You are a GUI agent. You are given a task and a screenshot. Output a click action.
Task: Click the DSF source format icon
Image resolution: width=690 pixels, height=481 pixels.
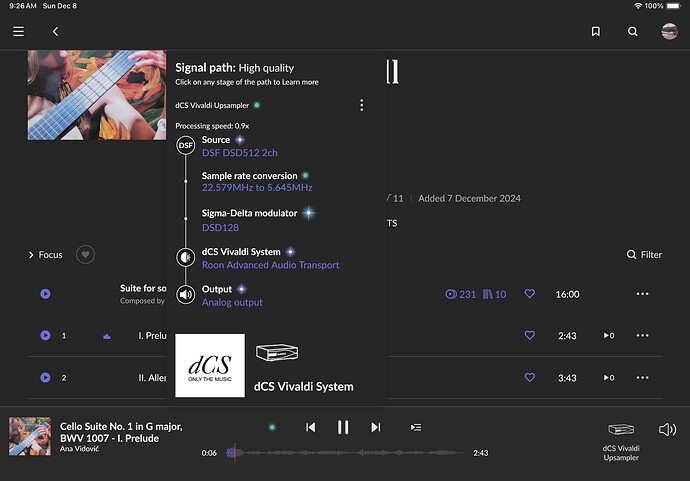(x=186, y=145)
